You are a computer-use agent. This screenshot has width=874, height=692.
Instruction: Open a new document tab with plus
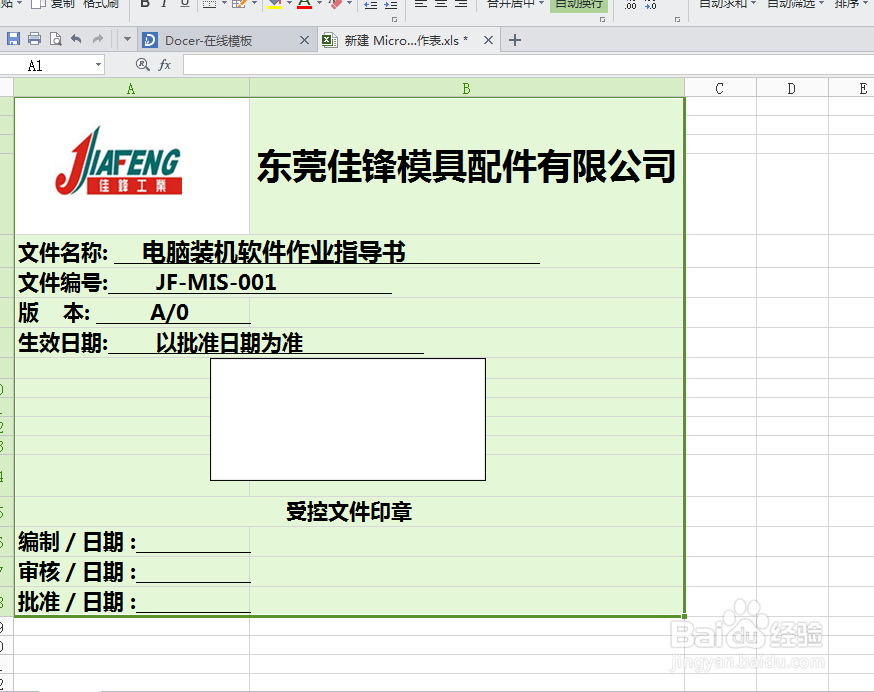515,40
